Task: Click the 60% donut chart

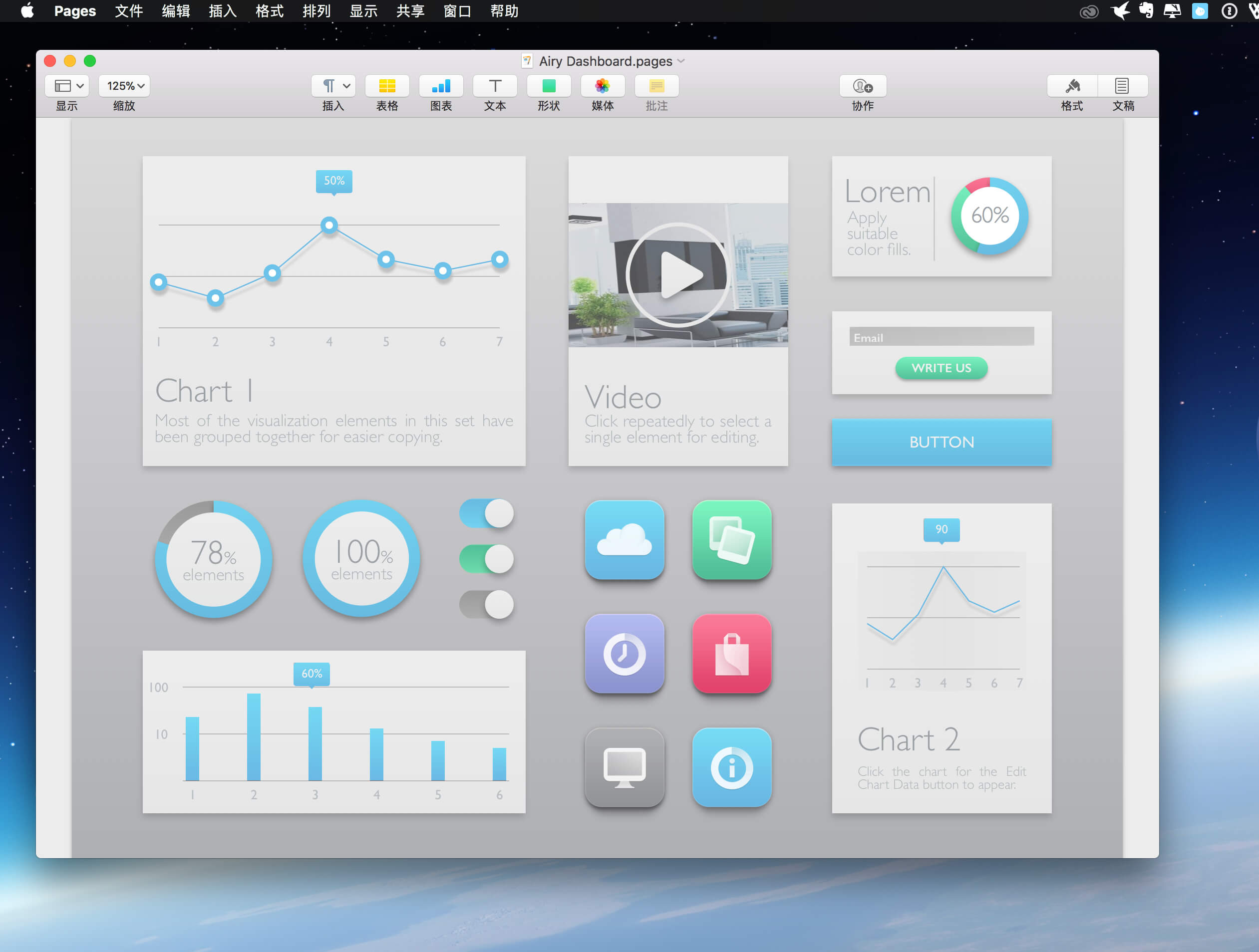Action: (990, 216)
